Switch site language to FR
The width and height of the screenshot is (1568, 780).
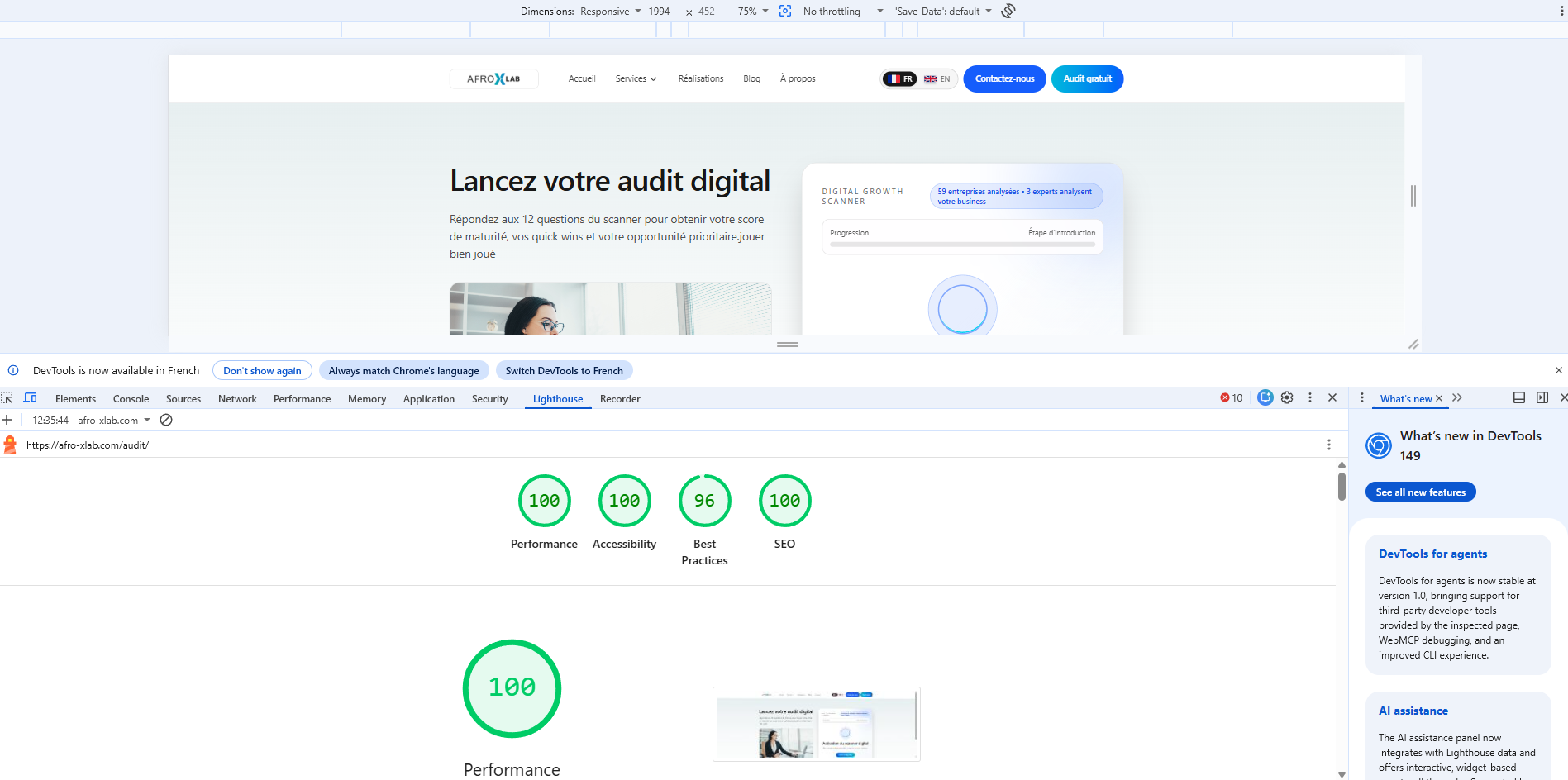[x=900, y=78]
